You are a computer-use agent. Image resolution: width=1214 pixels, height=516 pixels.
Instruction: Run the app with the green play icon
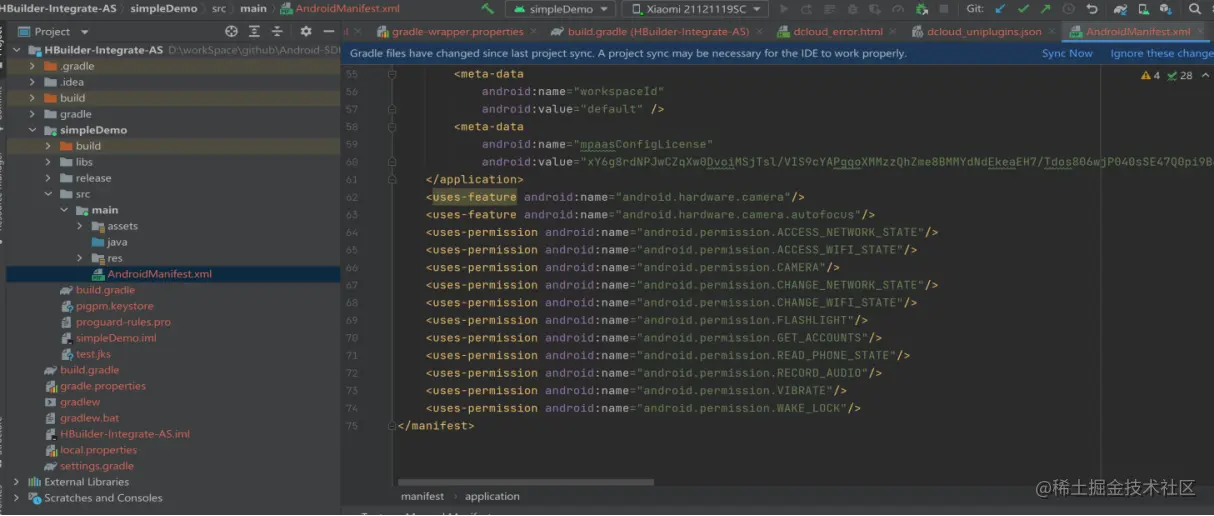coord(783,9)
